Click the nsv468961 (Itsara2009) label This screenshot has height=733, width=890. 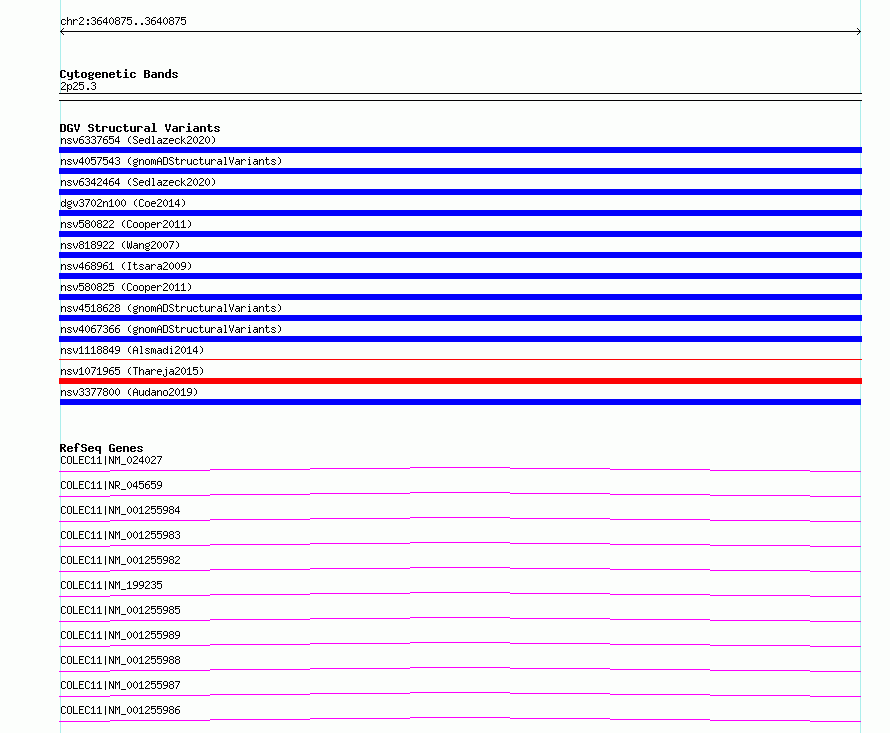126,266
